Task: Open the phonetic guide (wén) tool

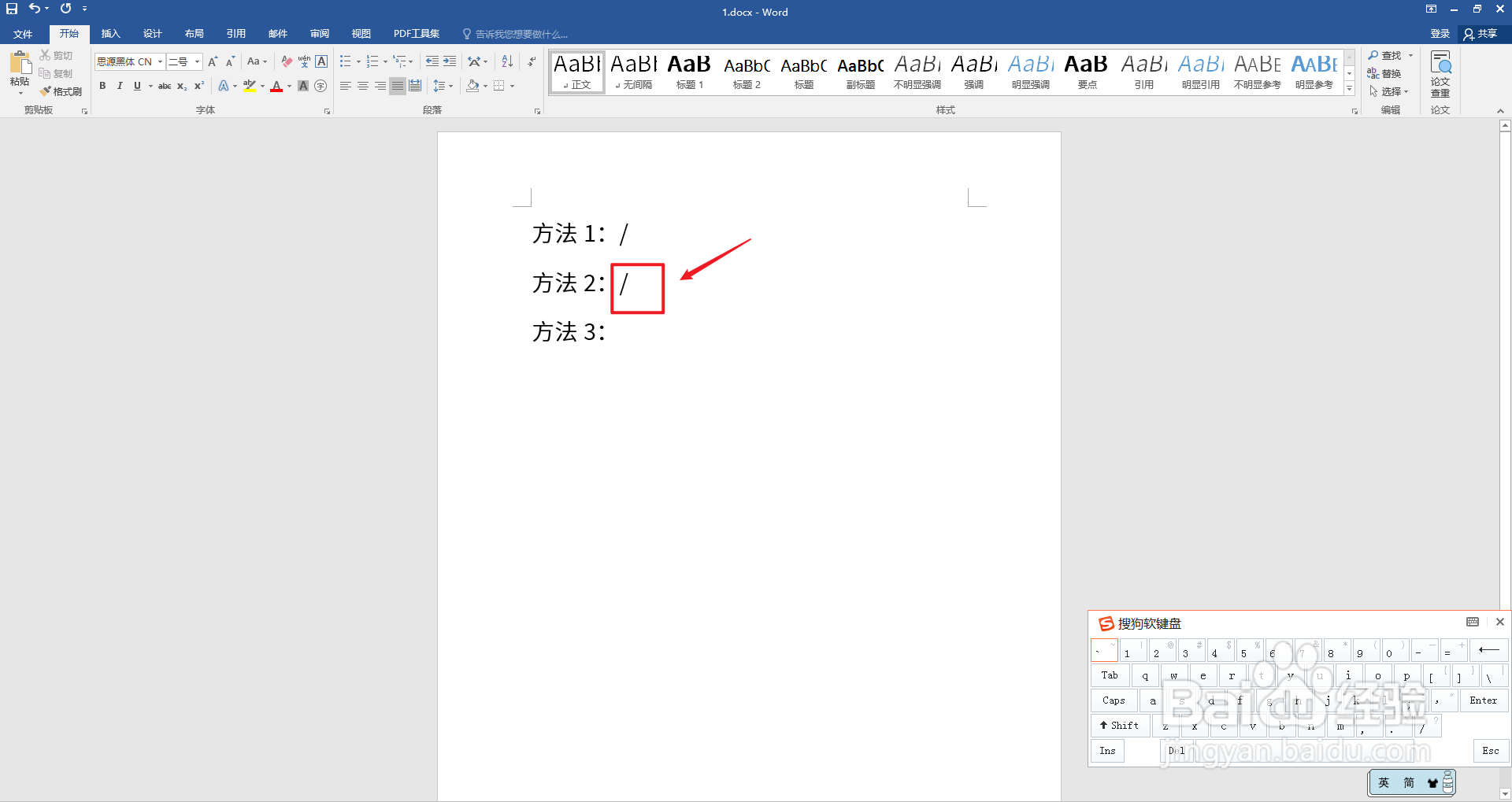Action: click(x=304, y=61)
